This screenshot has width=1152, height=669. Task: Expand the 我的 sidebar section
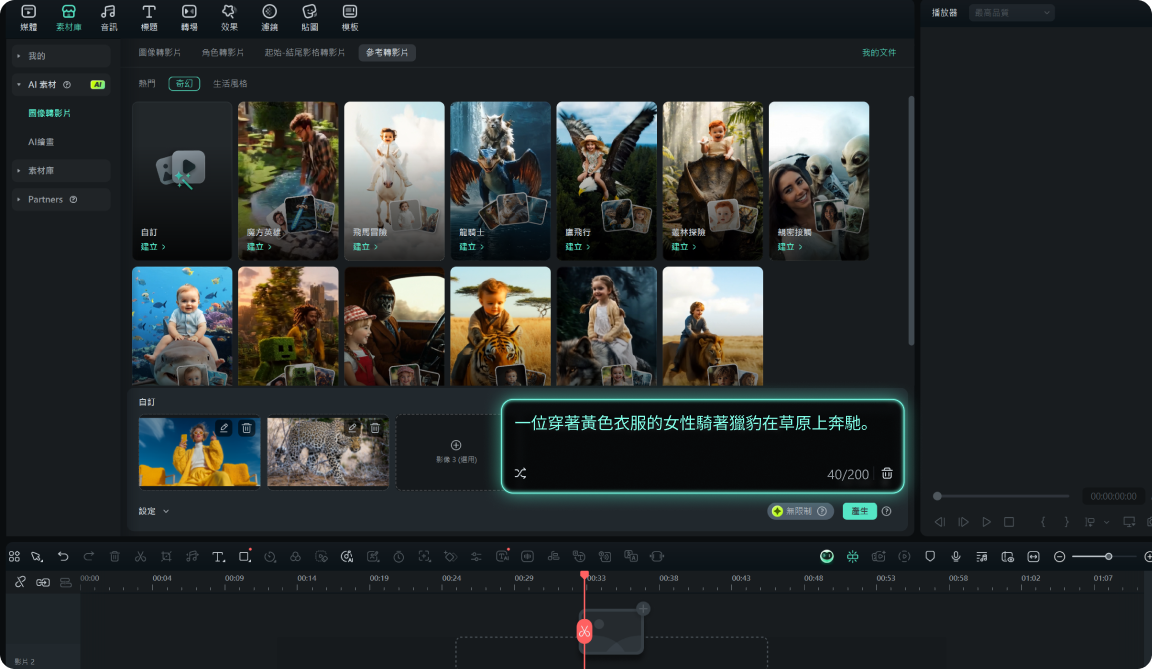pyautogui.click(x=61, y=56)
